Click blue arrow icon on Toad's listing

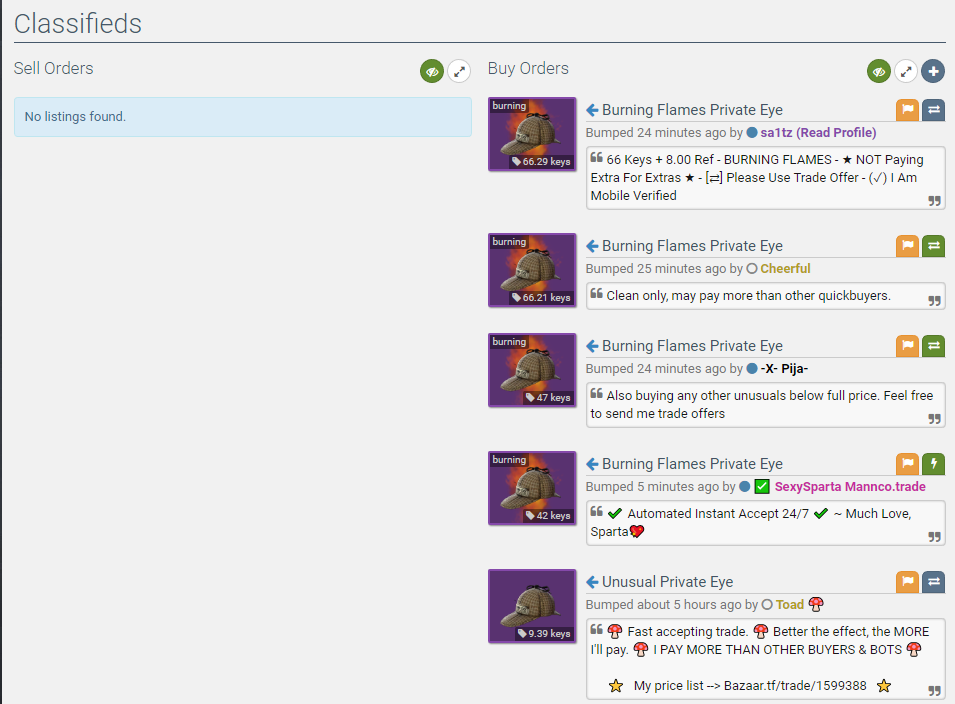point(592,582)
